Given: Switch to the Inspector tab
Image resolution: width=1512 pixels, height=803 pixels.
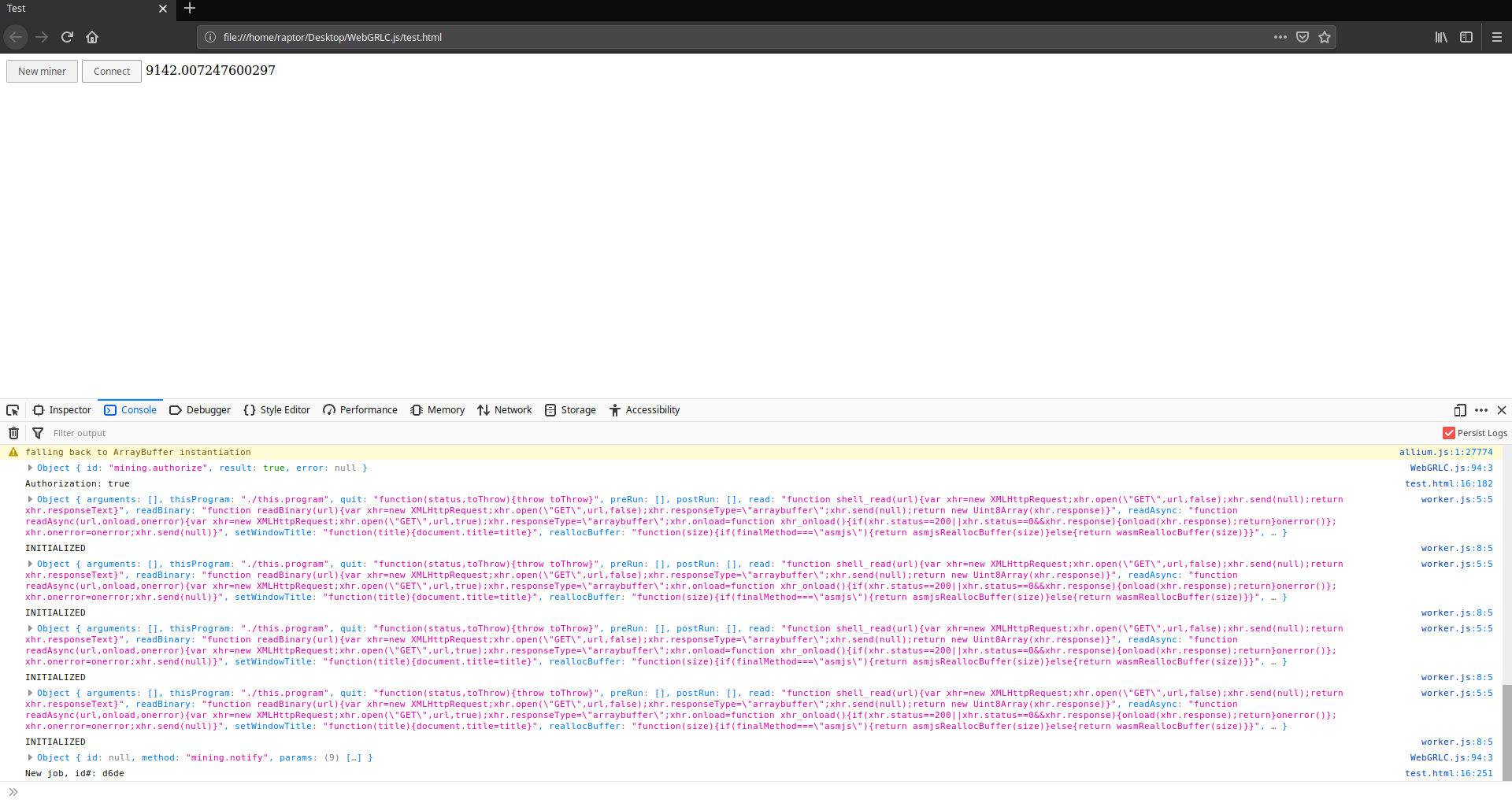Looking at the screenshot, I should [62, 410].
